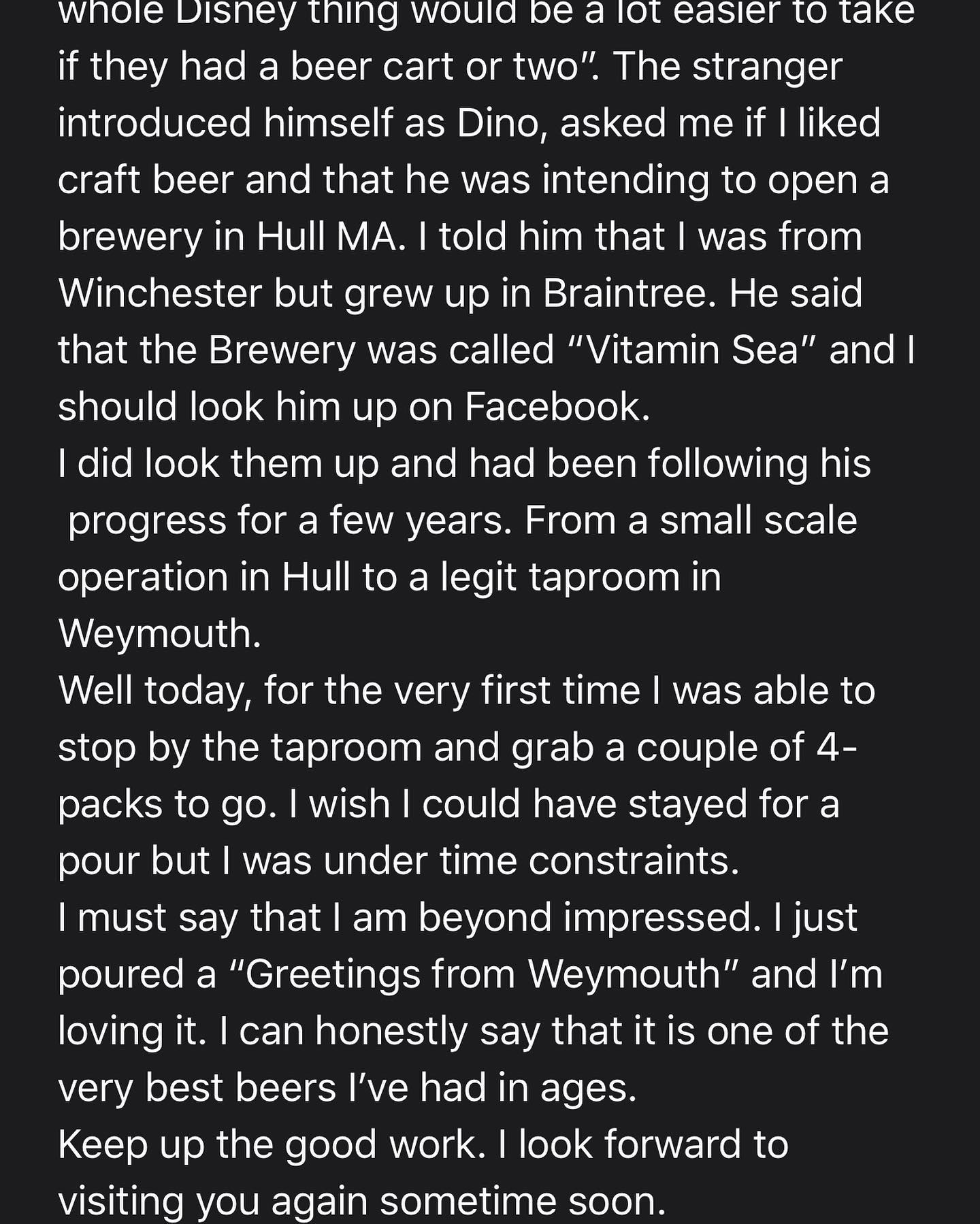This screenshot has width=980, height=1224.
Task: Tap the quoted brewery name "Vitamin Sea"
Action: point(691,350)
